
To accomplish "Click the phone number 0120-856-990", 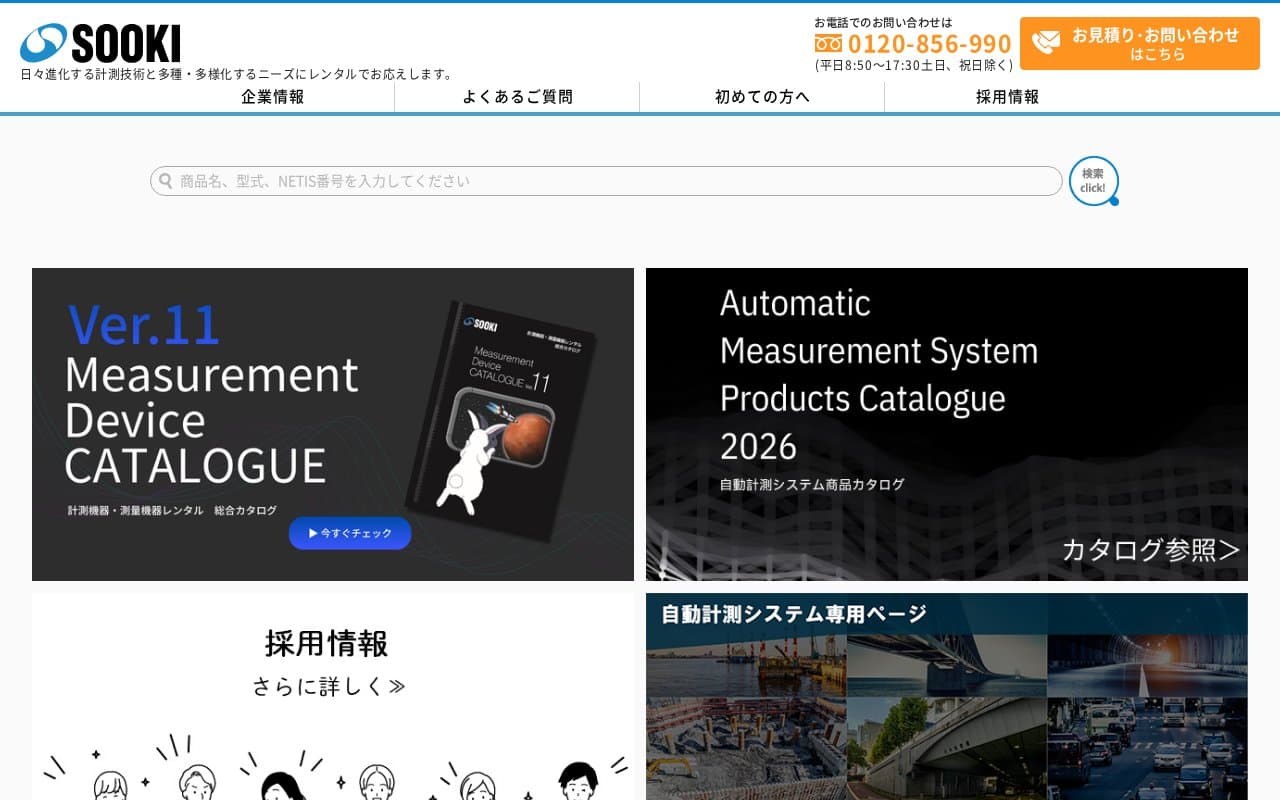I will pyautogui.click(x=929, y=44).
